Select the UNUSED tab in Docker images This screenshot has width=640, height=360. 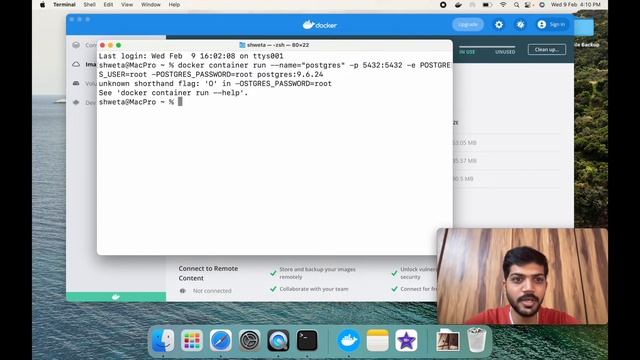point(505,52)
